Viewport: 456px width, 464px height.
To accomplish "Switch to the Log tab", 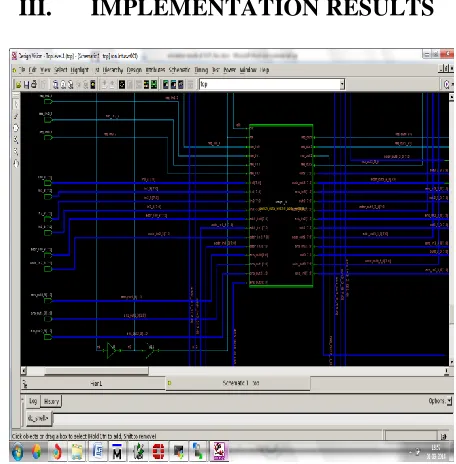I will click(x=33, y=401).
